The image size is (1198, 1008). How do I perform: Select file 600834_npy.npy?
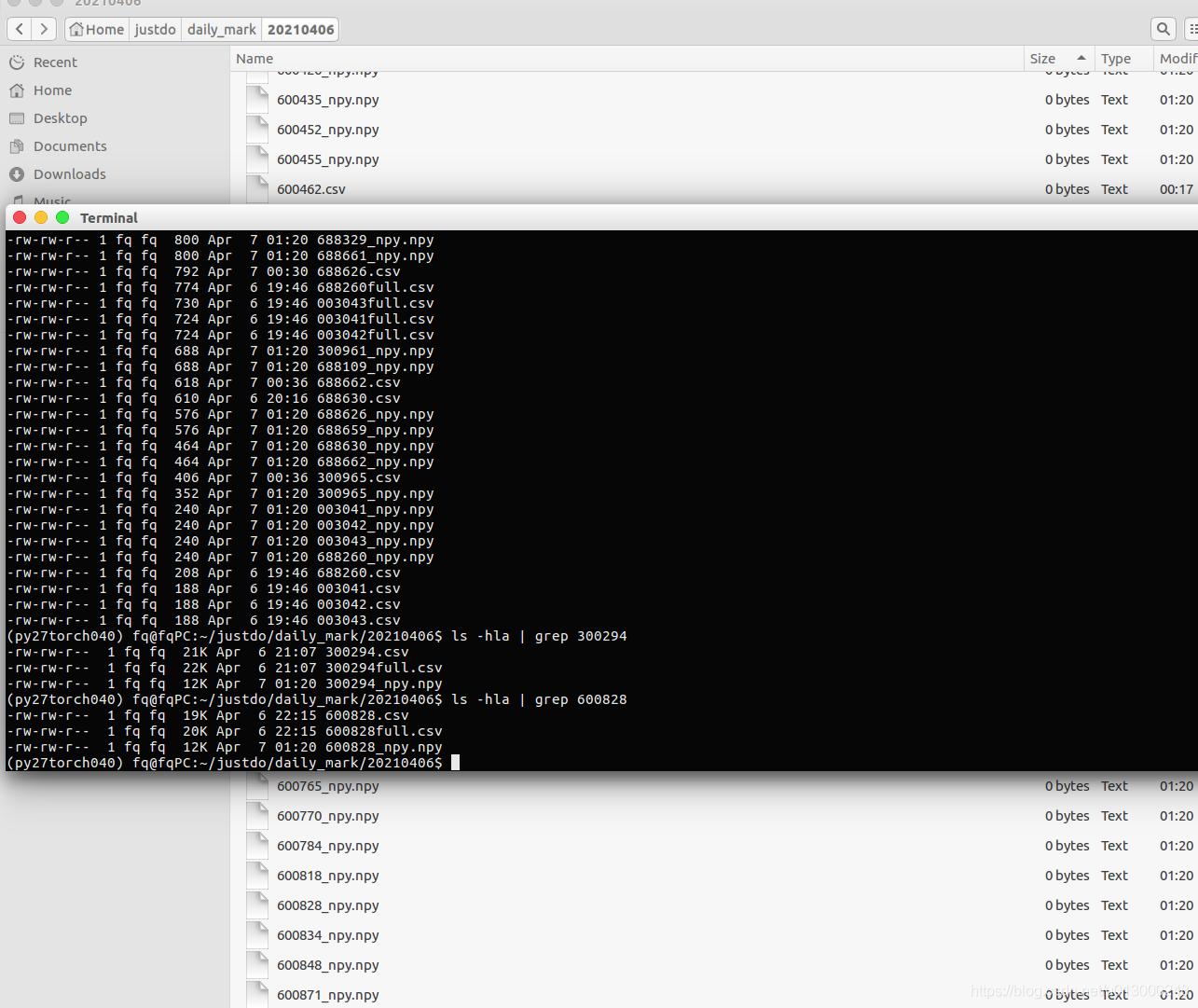pyautogui.click(x=327, y=935)
